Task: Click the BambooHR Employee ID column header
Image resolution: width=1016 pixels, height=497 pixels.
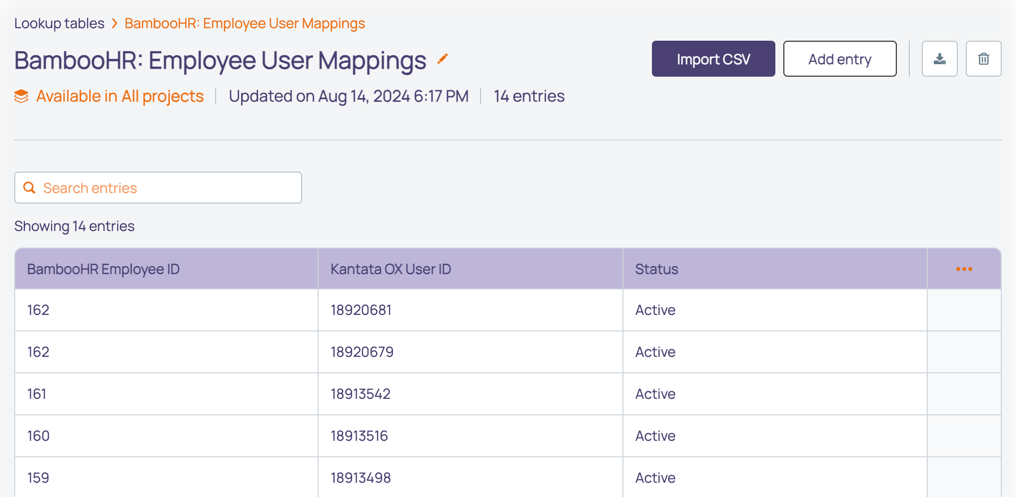Action: (167, 269)
